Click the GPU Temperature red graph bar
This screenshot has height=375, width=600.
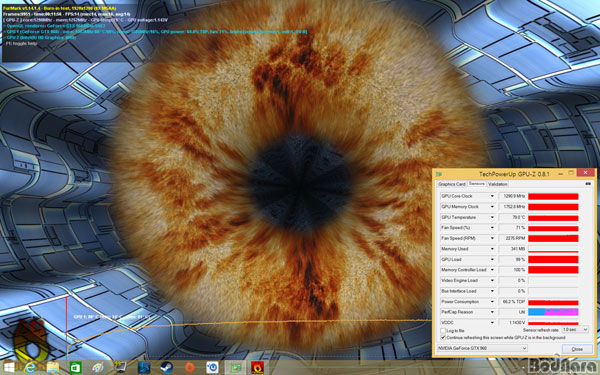tap(553, 217)
